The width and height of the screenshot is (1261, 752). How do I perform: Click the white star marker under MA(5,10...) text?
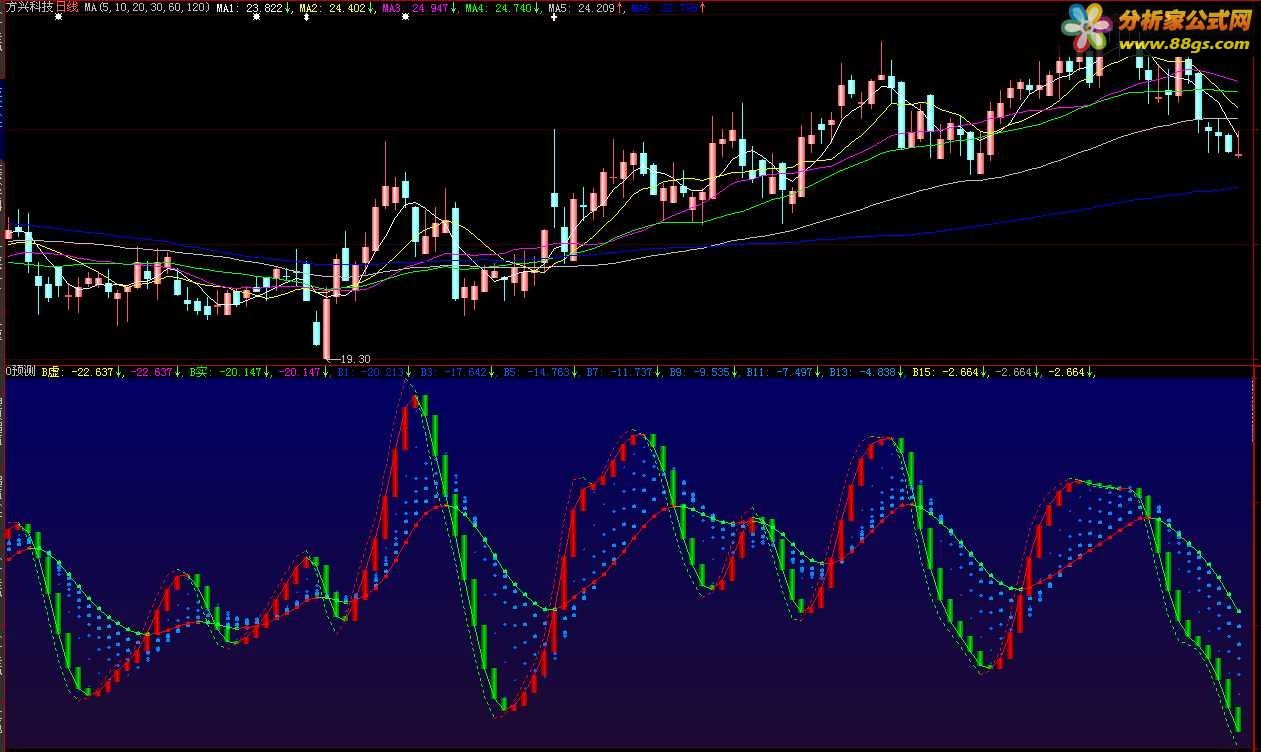pyautogui.click(x=59, y=17)
